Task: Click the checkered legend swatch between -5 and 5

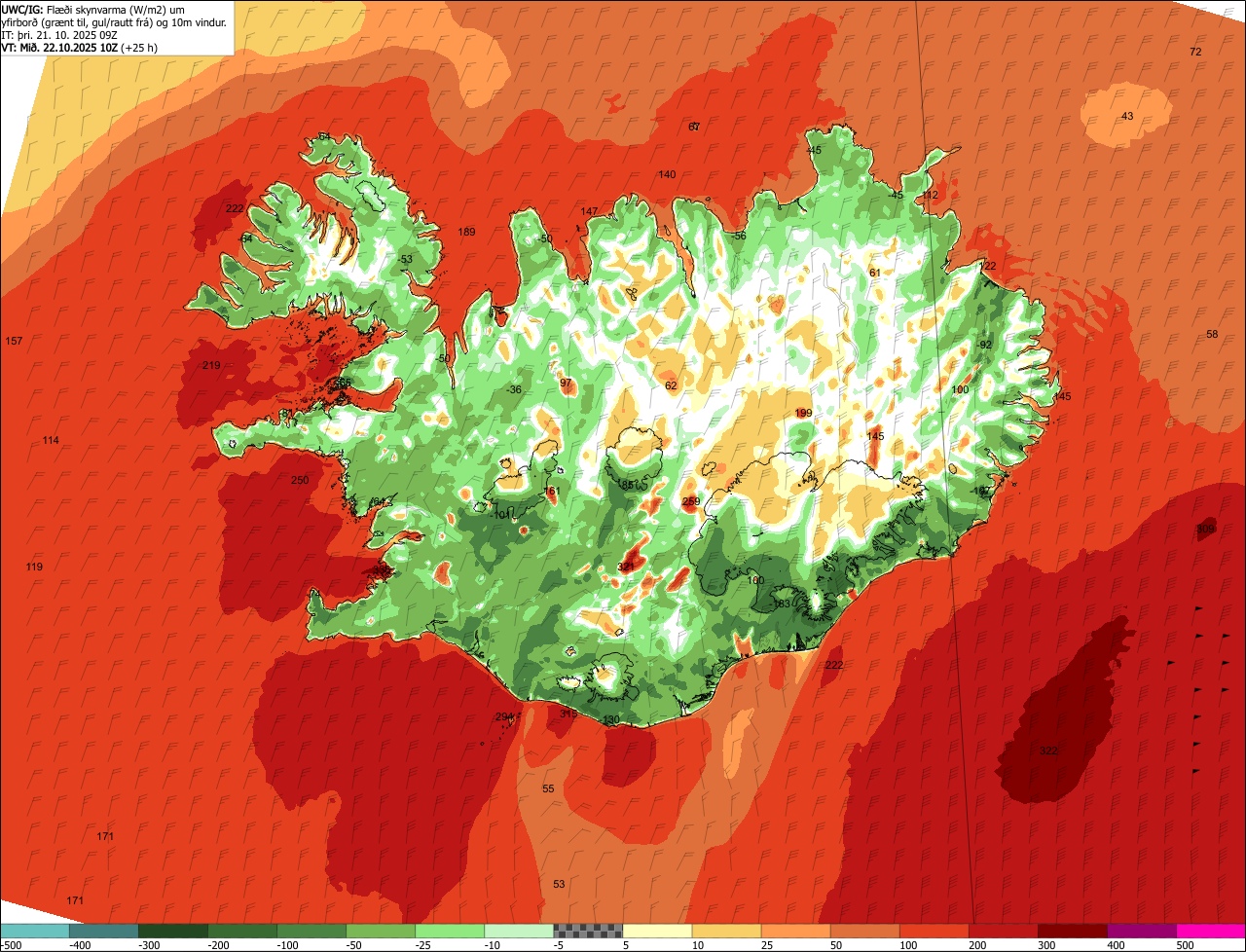Action: pos(588,931)
